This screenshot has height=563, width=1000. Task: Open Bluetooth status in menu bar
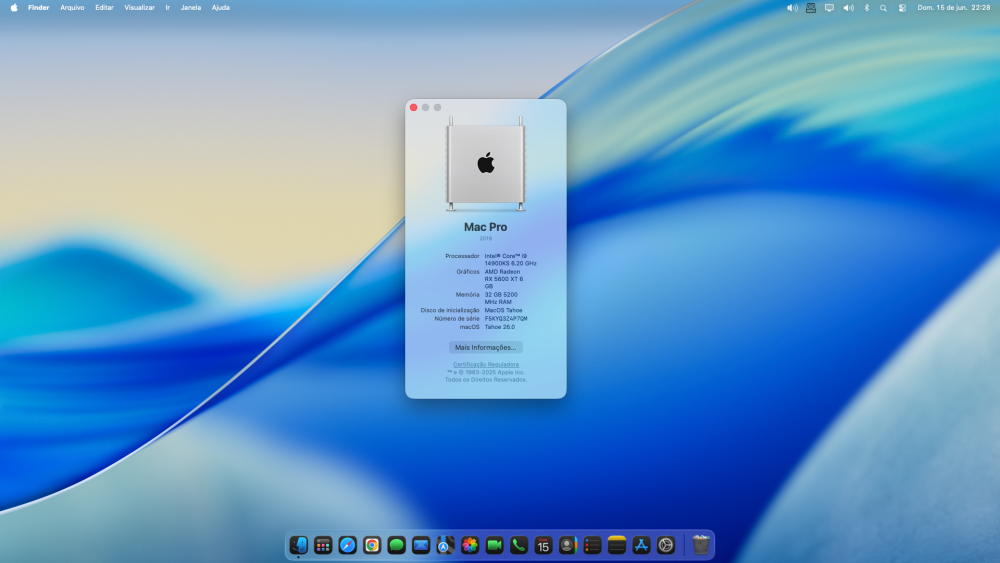click(867, 8)
